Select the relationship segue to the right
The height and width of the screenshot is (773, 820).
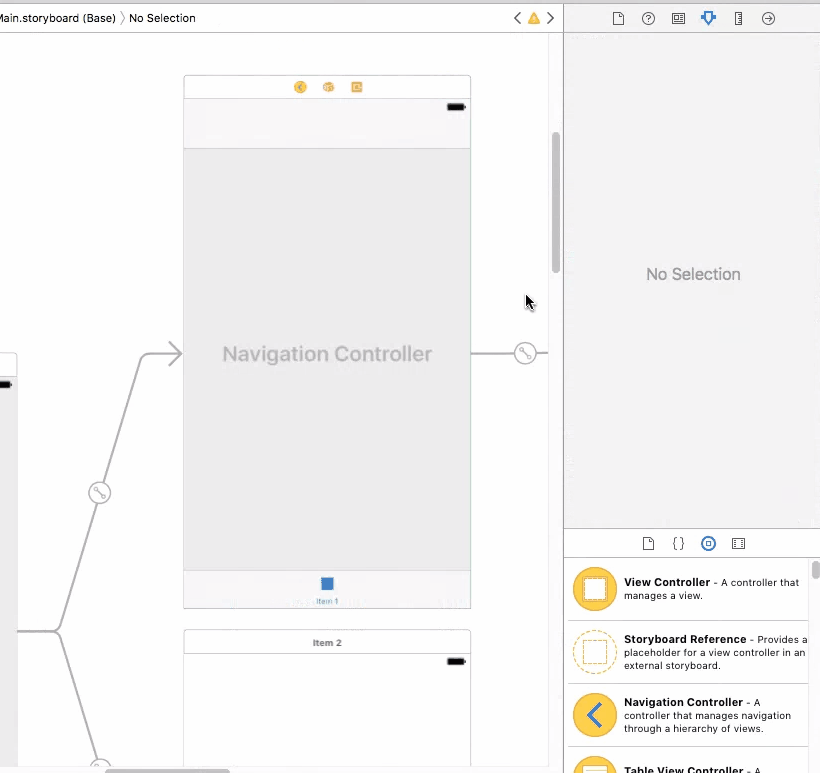(525, 354)
